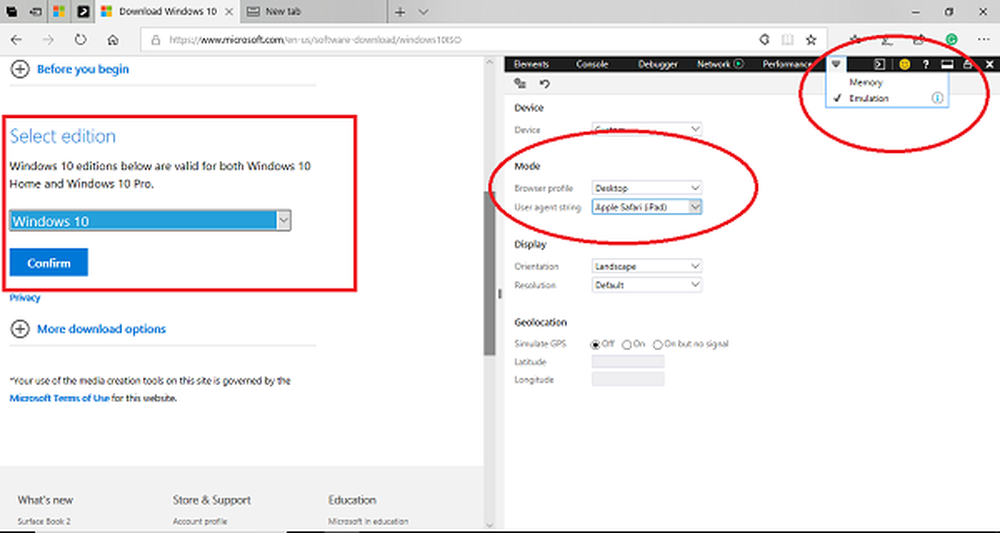Switch to the Network tab
Viewport: 1000px width, 533px height.
714,64
